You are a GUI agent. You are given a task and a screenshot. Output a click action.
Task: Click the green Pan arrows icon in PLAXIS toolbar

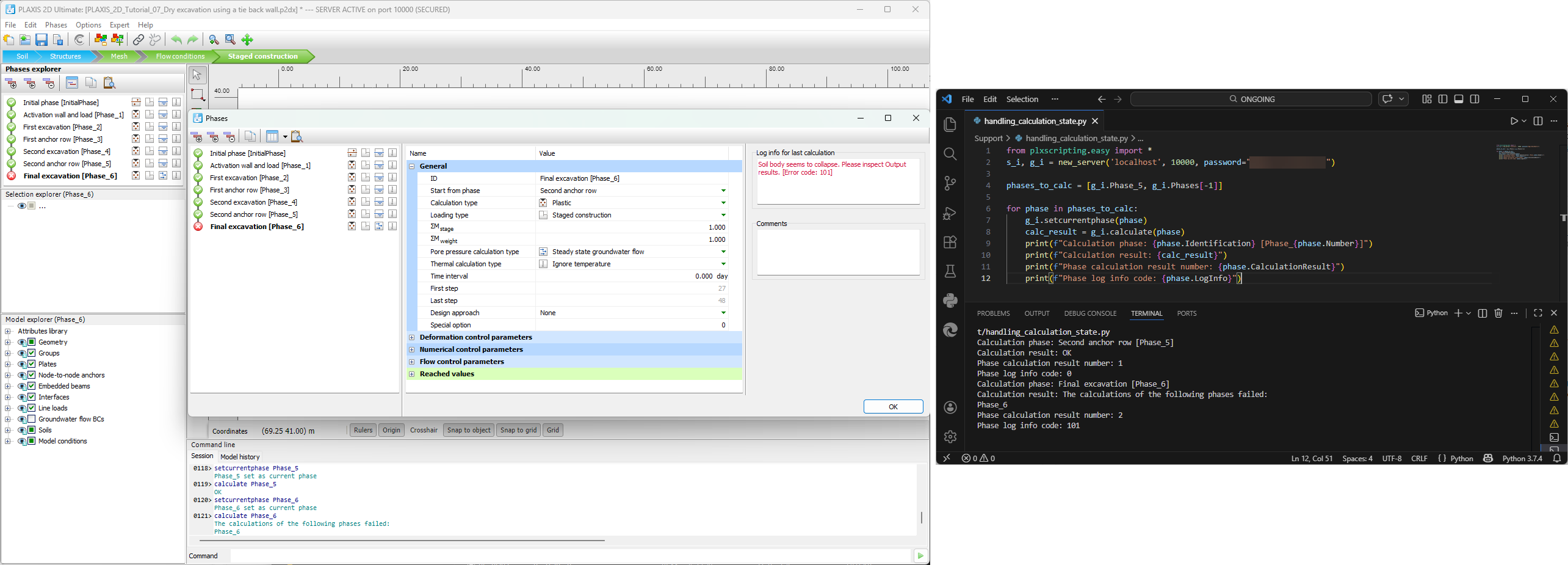click(x=247, y=40)
